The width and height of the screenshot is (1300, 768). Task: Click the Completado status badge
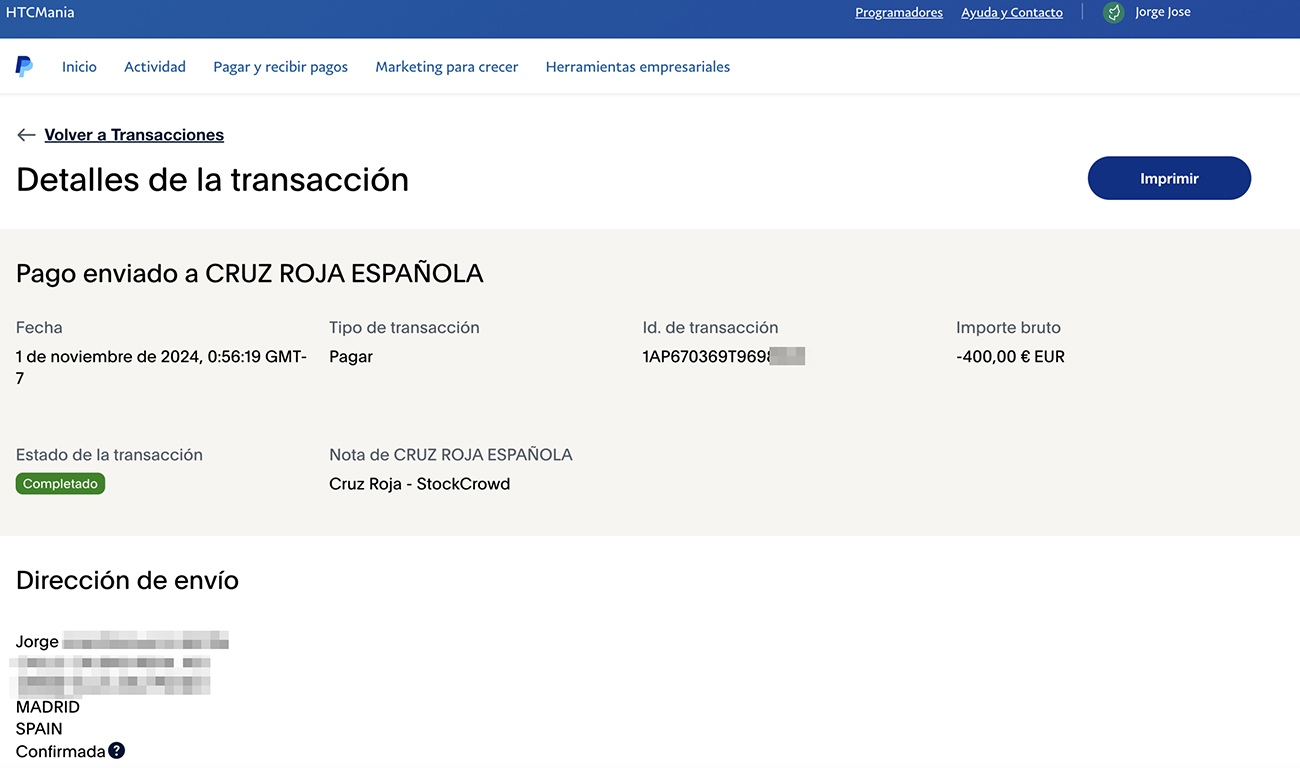click(x=60, y=484)
